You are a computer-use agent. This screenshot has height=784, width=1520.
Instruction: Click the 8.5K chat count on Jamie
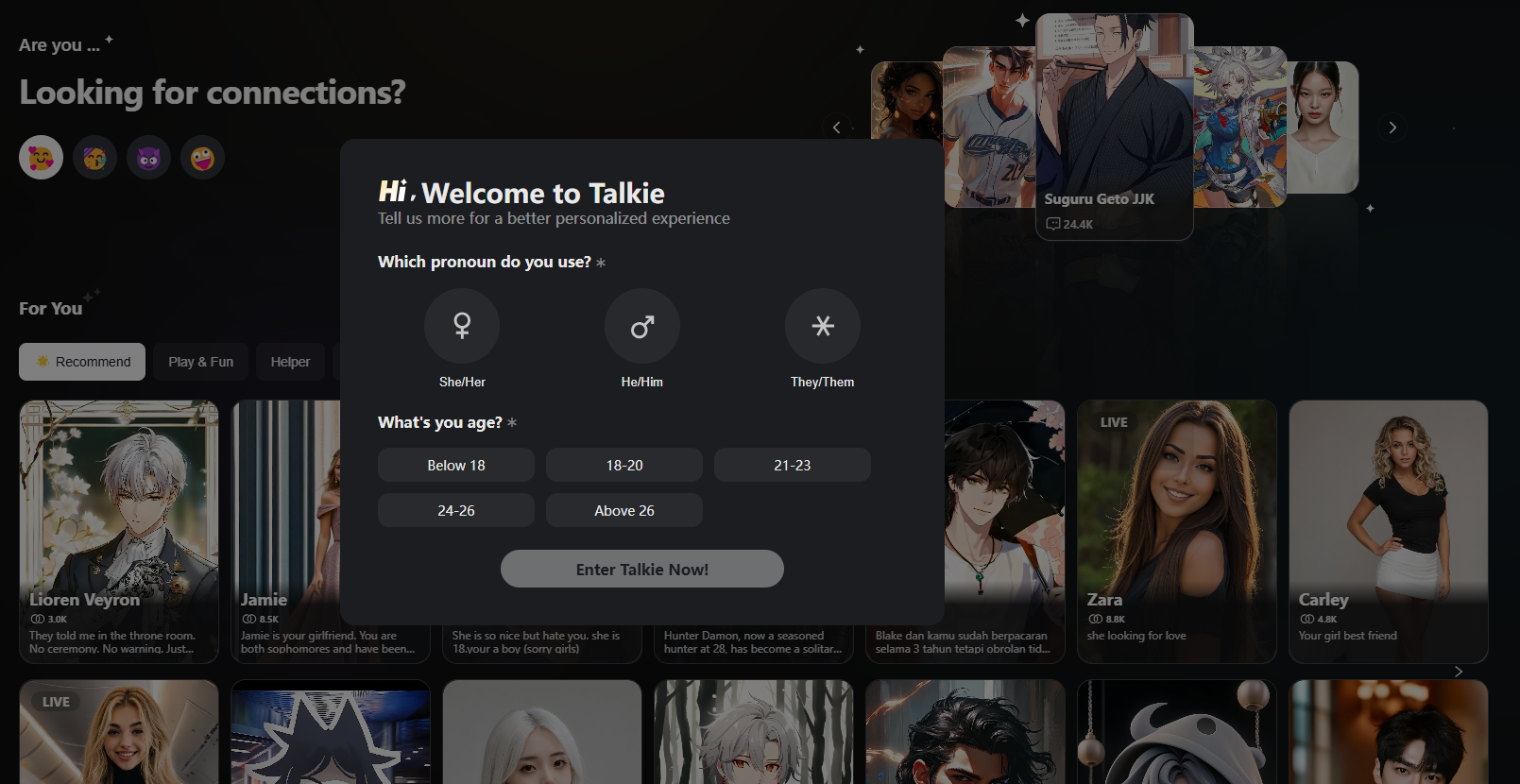click(x=261, y=620)
